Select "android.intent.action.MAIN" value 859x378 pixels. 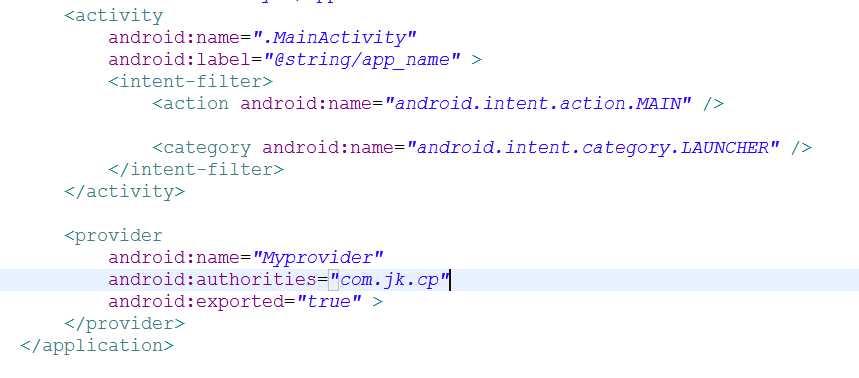point(538,104)
